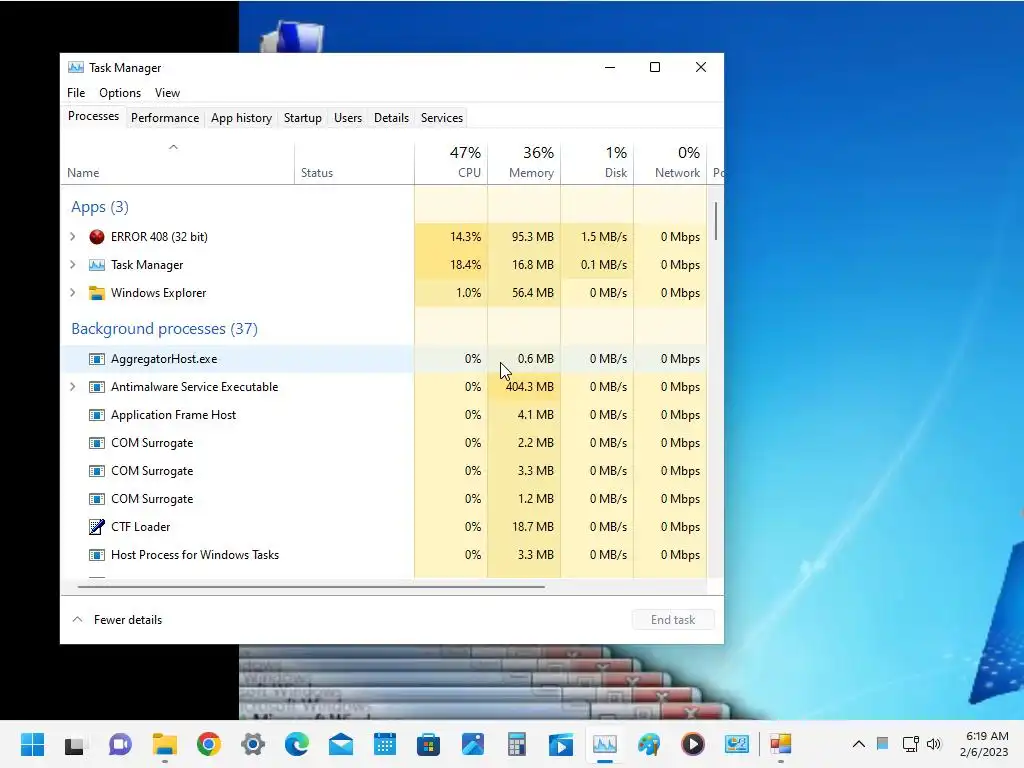Open Settings gear in the taskbar
This screenshot has width=1024, height=768.
tap(253, 744)
